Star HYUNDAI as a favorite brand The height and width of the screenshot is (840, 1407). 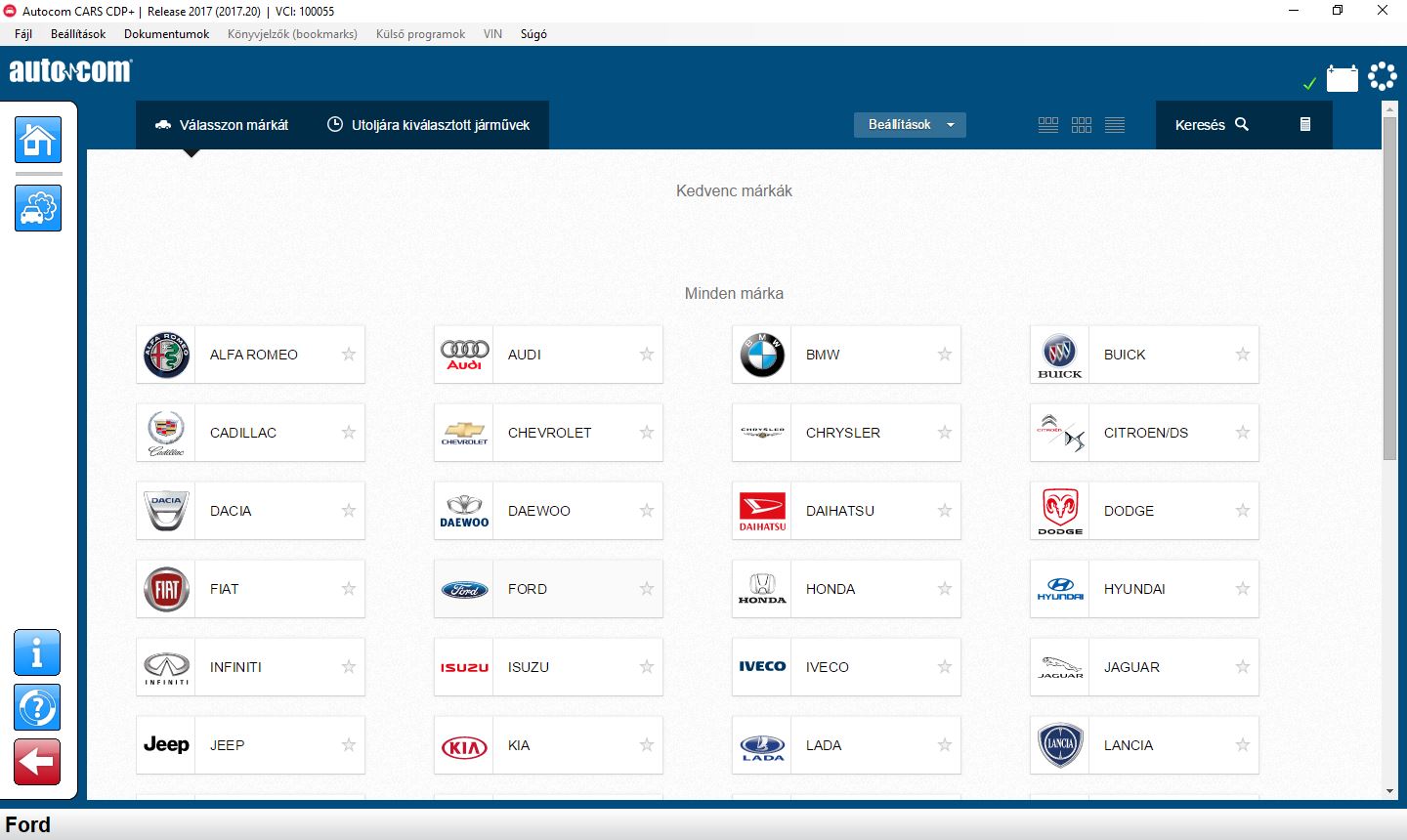click(1243, 589)
